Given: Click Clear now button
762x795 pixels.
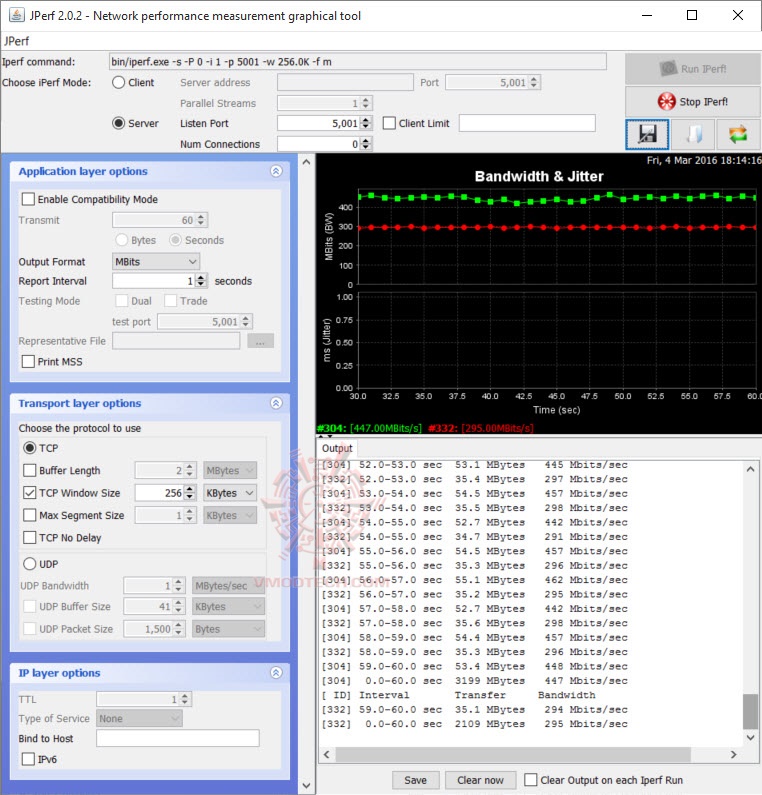Looking at the screenshot, I should [x=480, y=780].
